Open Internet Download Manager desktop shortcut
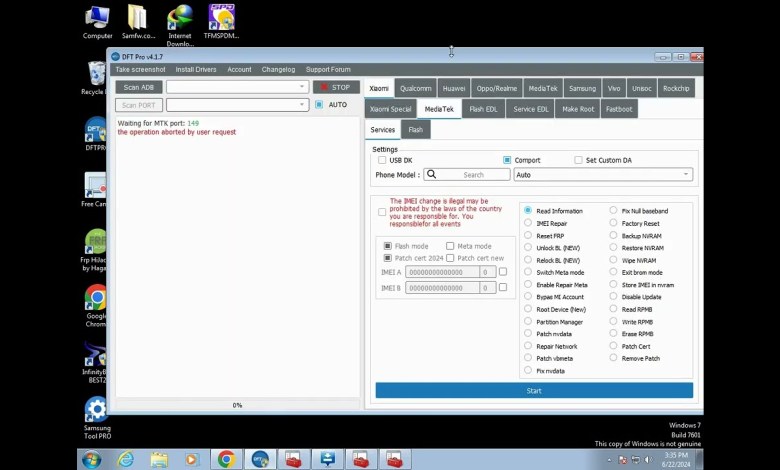Image resolution: width=780 pixels, height=470 pixels. tap(180, 18)
